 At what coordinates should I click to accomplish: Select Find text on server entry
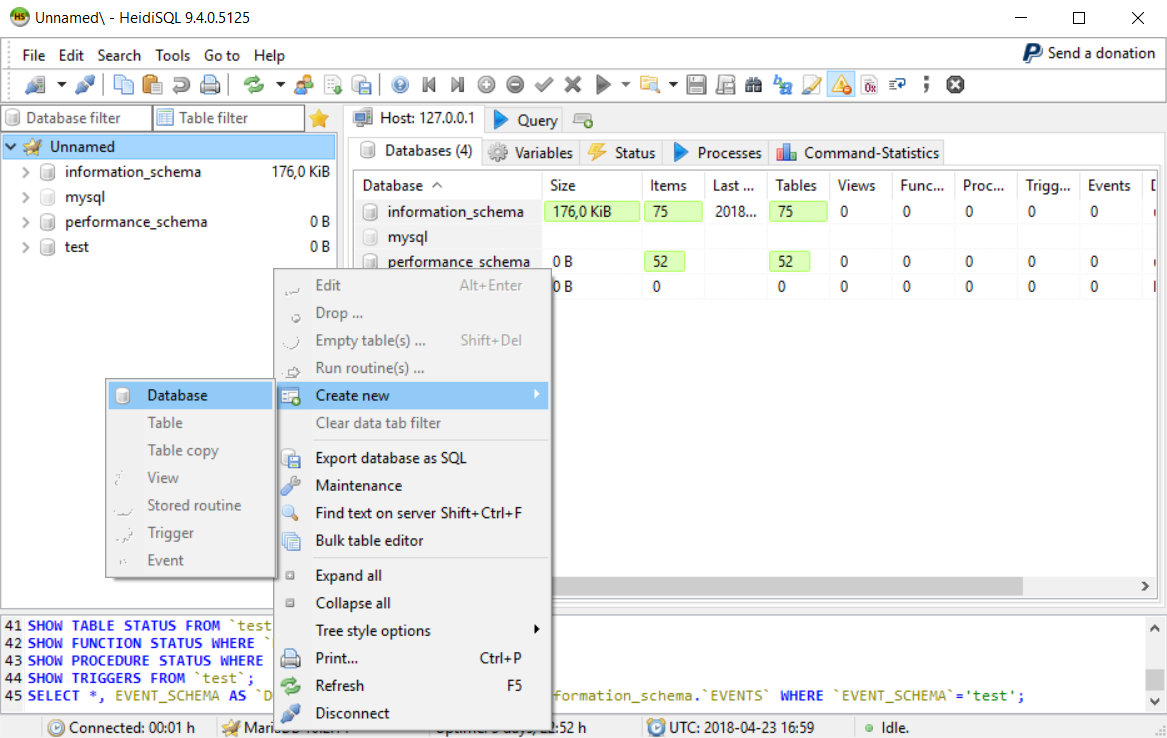coord(412,513)
